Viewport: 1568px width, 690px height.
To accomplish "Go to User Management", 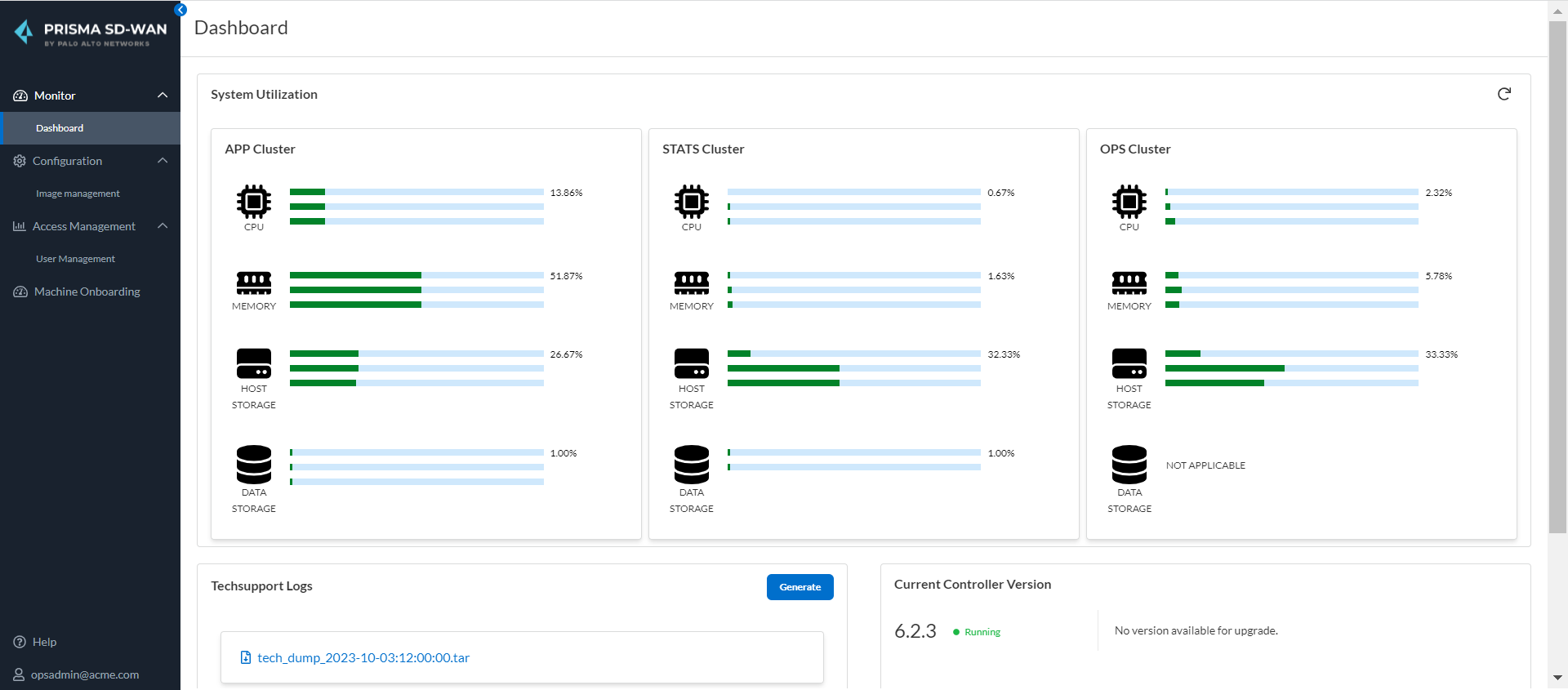I will coord(75,259).
